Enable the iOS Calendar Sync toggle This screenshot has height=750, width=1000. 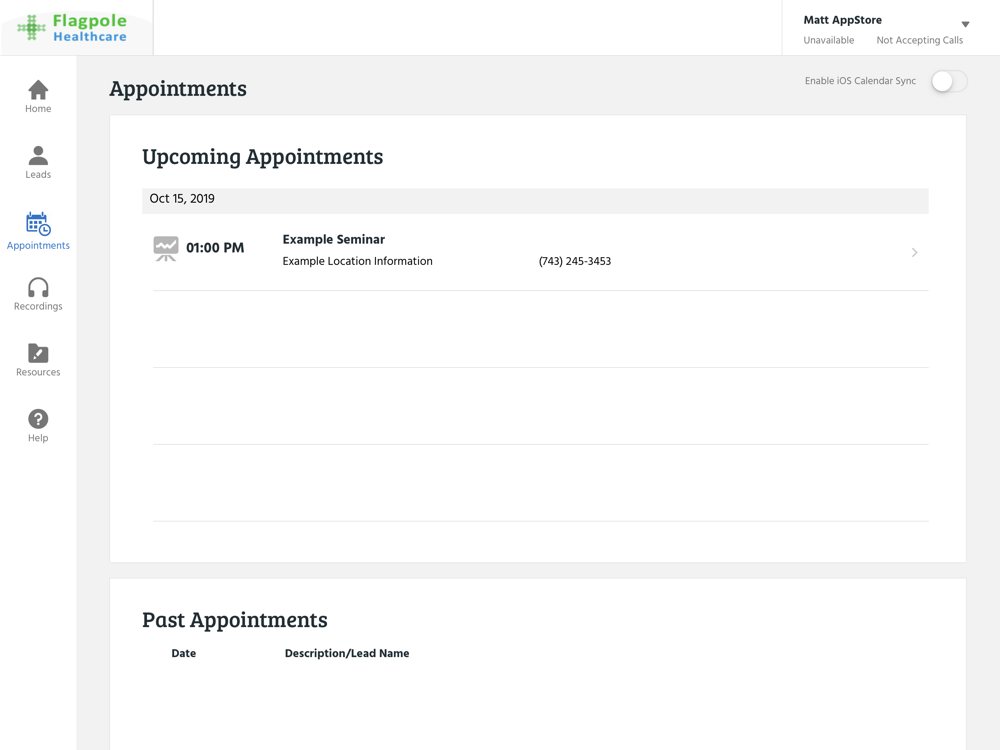(949, 81)
